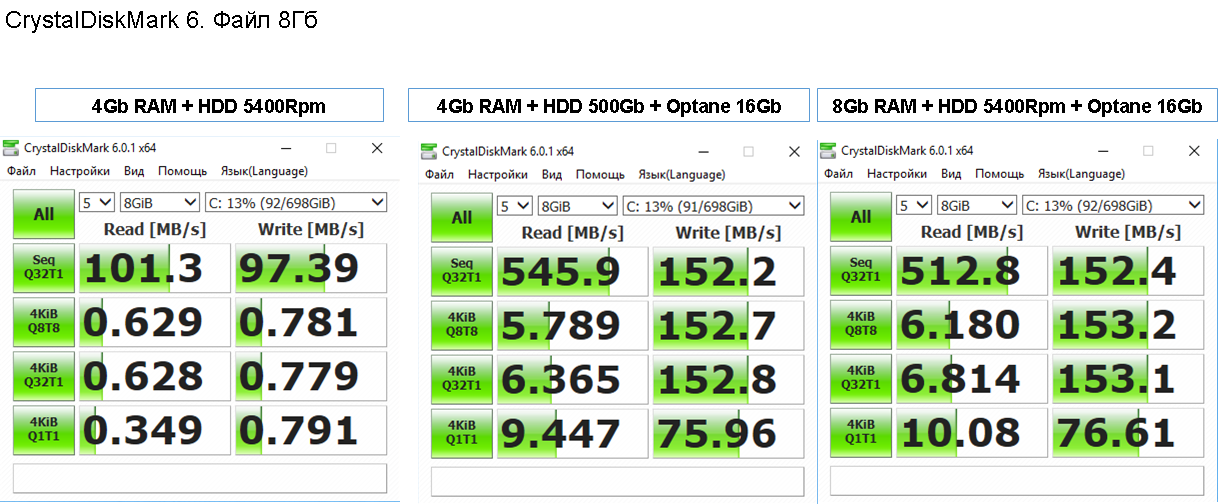Click comment text field in right window
The height and width of the screenshot is (504, 1218).
pyautogui.click(x=1017, y=479)
